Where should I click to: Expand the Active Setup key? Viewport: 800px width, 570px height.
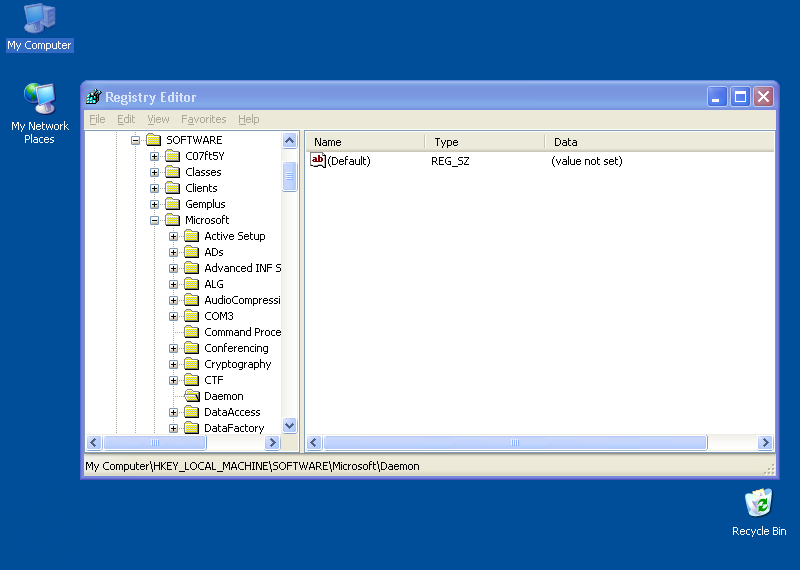tap(173, 236)
